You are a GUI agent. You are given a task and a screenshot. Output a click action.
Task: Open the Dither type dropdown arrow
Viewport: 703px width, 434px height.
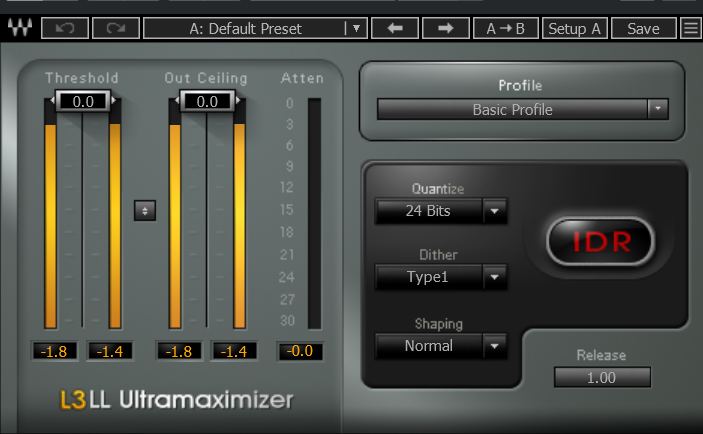point(495,277)
